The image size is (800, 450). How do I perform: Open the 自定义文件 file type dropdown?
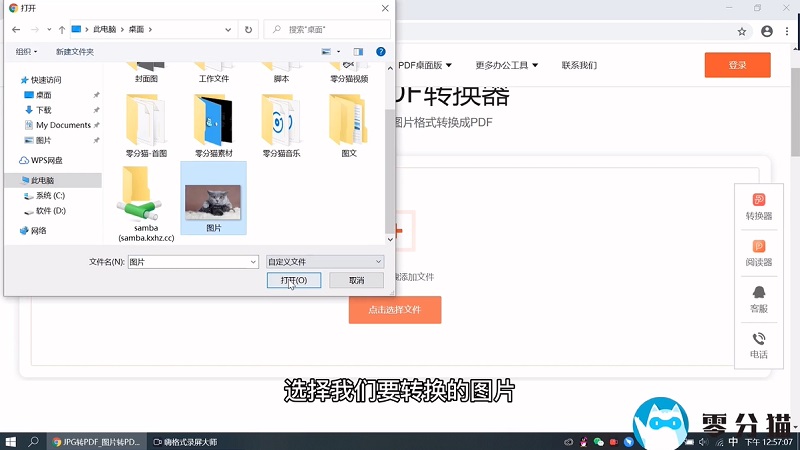(324, 261)
